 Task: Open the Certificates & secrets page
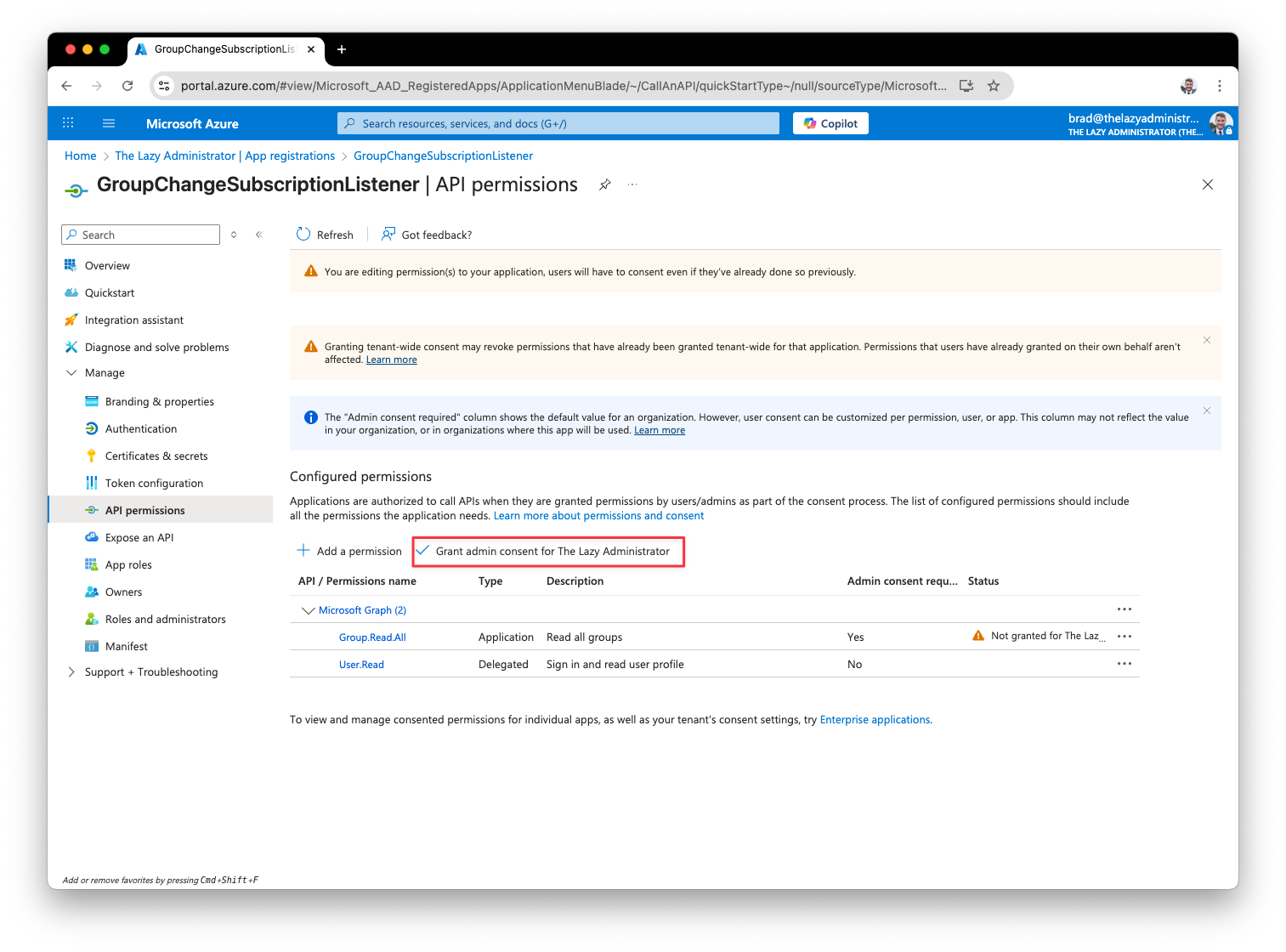click(156, 456)
